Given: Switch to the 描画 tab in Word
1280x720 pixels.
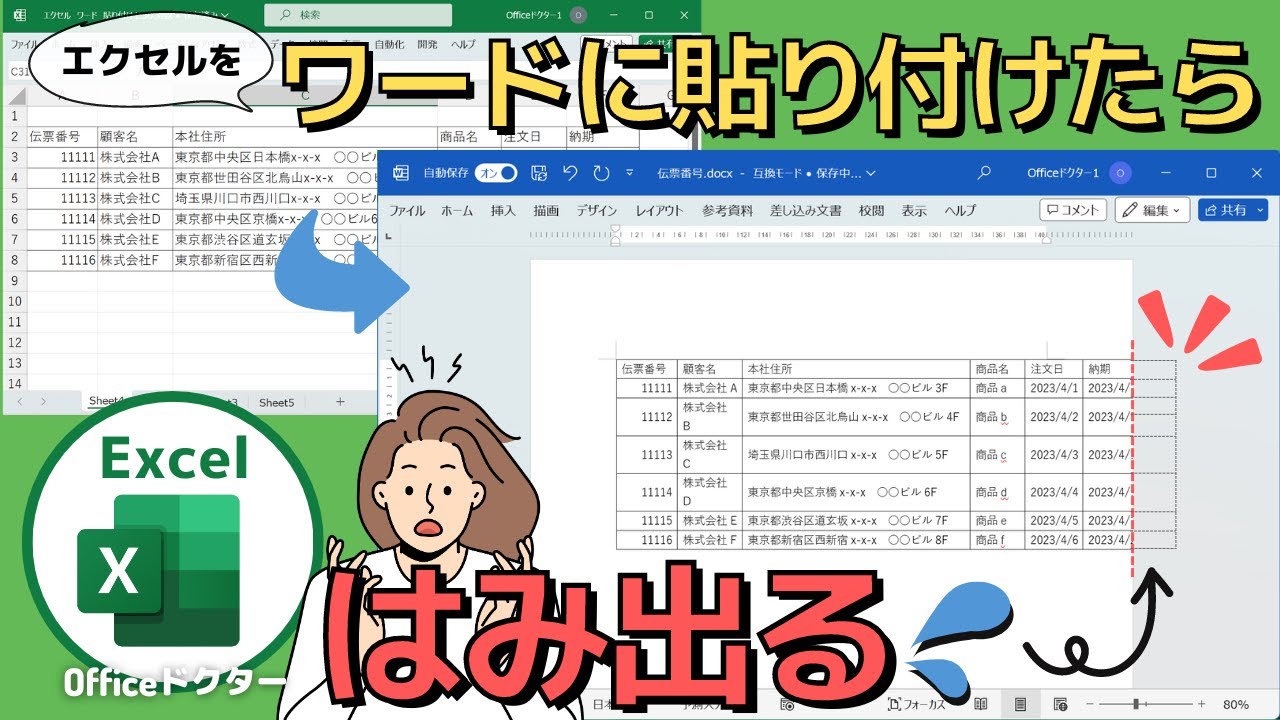Looking at the screenshot, I should (x=546, y=211).
